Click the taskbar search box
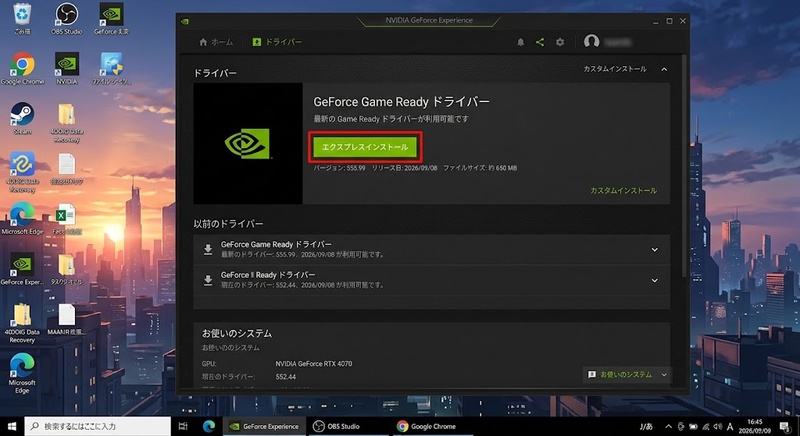Viewport: 800px width, 436px height. [97, 426]
